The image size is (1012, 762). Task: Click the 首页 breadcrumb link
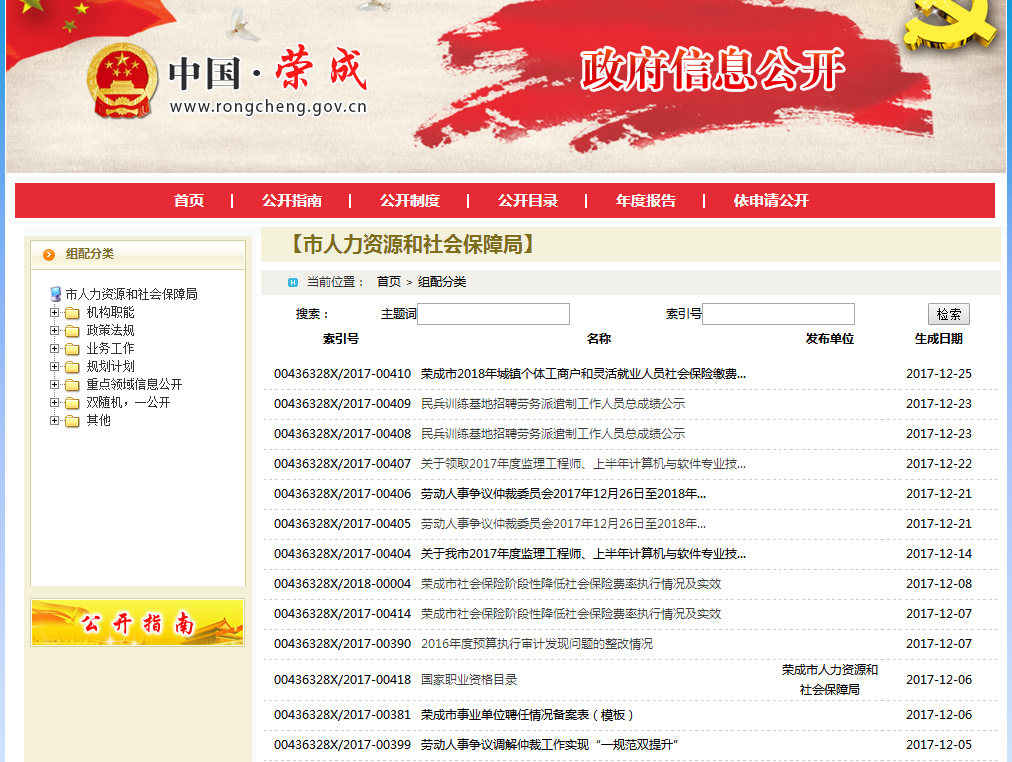(x=388, y=282)
